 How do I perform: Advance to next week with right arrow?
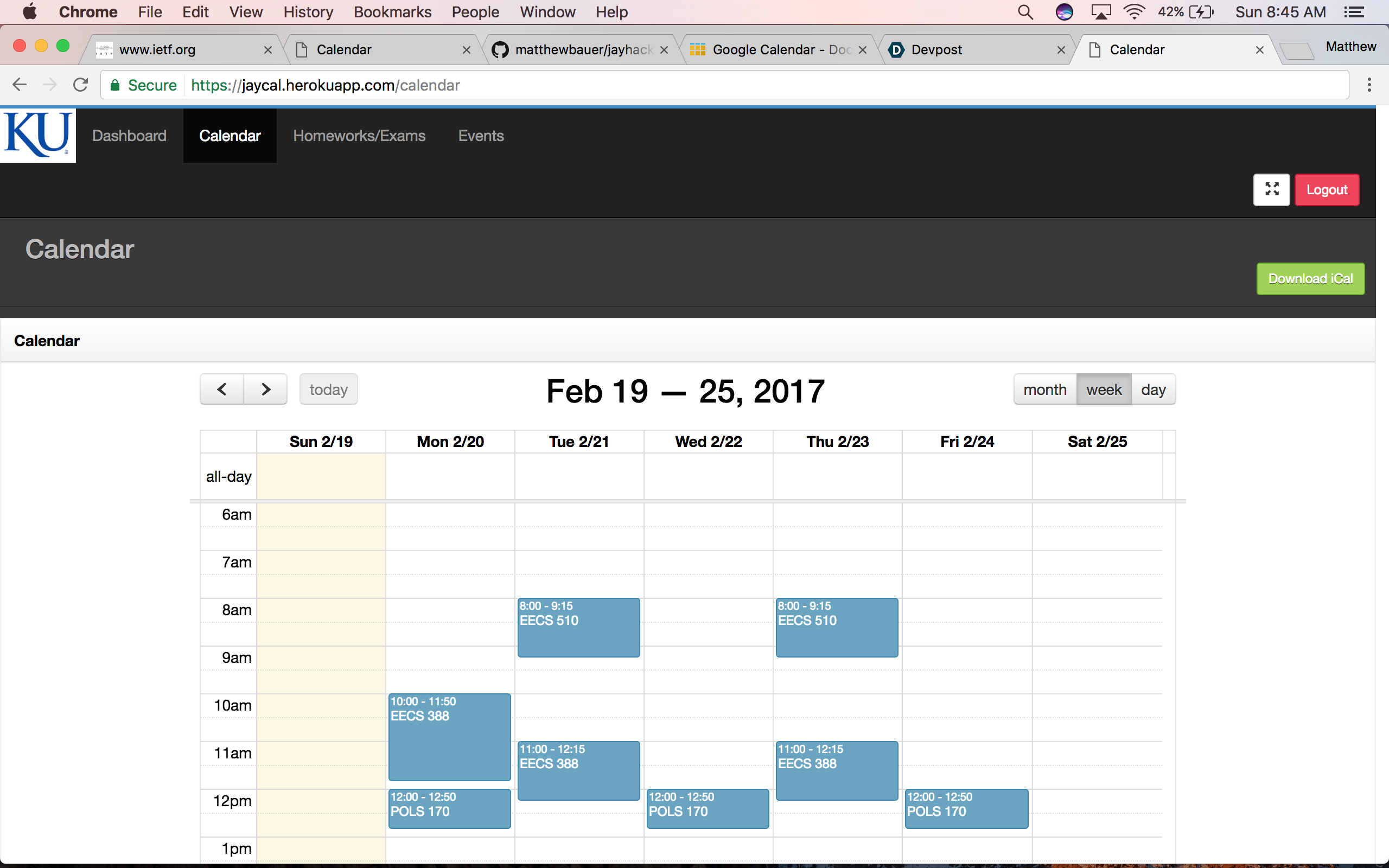(x=265, y=389)
